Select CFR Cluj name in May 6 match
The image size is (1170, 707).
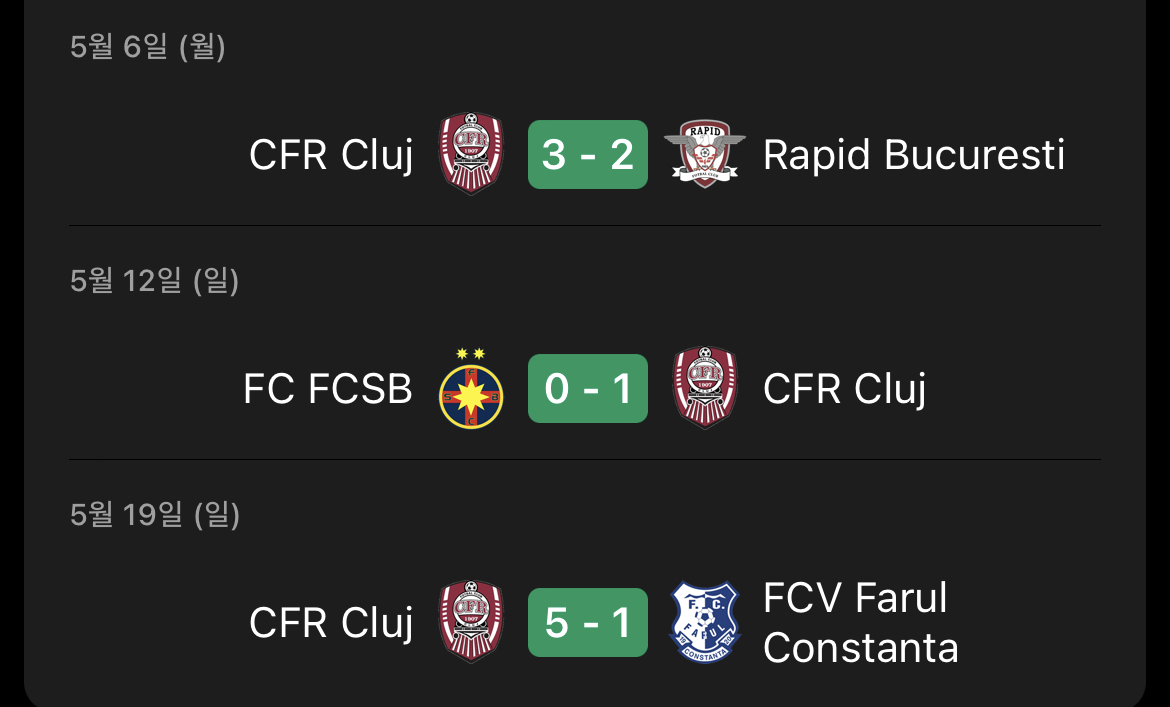coord(331,155)
